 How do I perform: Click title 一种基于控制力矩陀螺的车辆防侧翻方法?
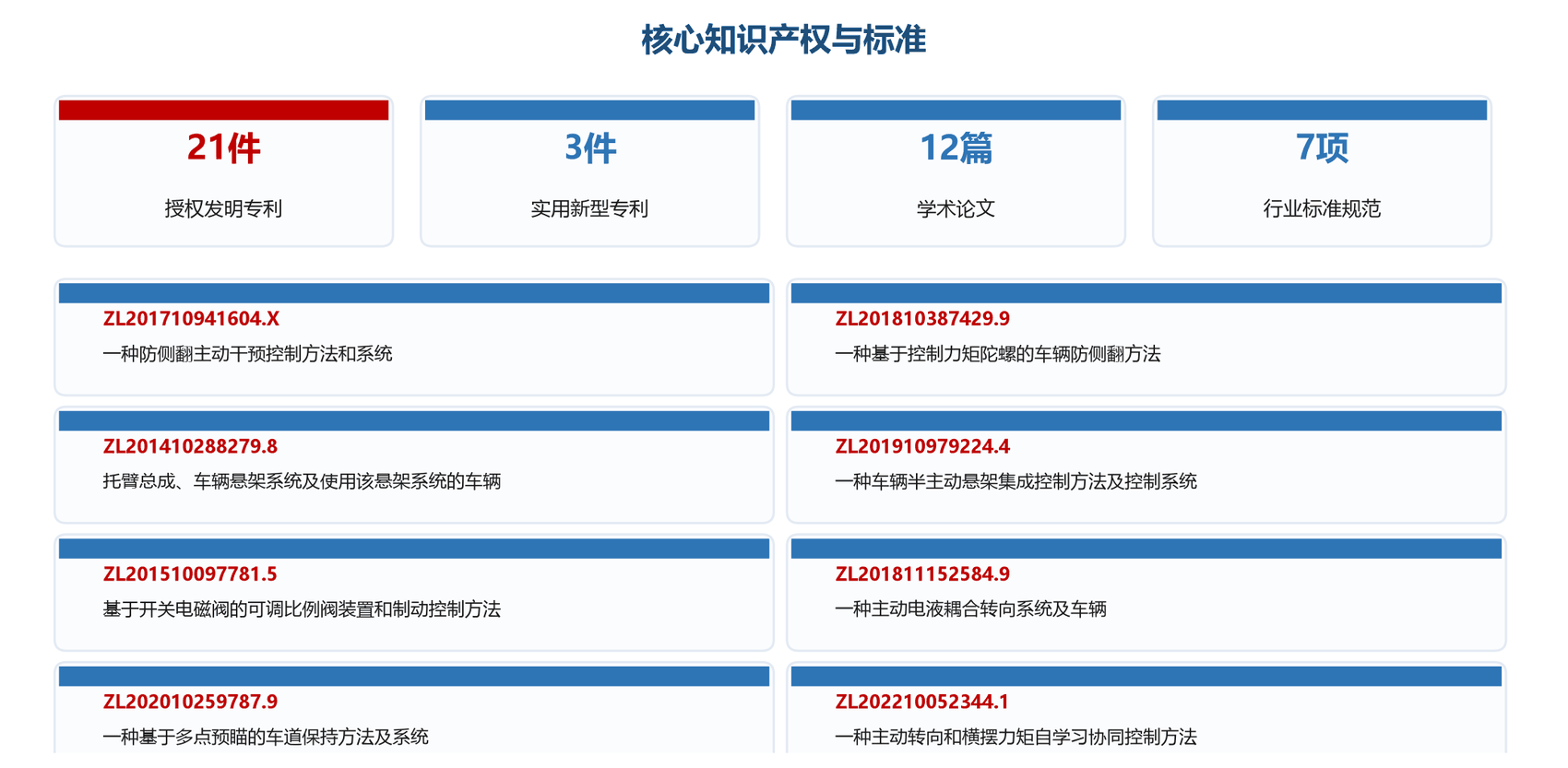(998, 354)
